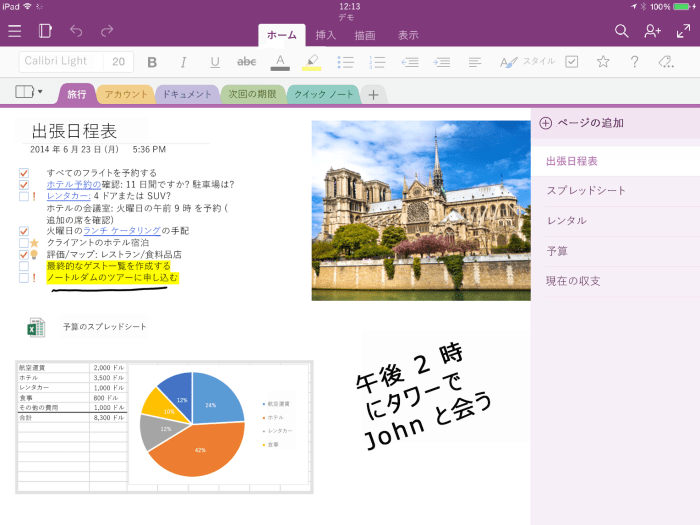700x525 pixels.
Task: Share notebook with the add-person icon
Action: pos(652,31)
